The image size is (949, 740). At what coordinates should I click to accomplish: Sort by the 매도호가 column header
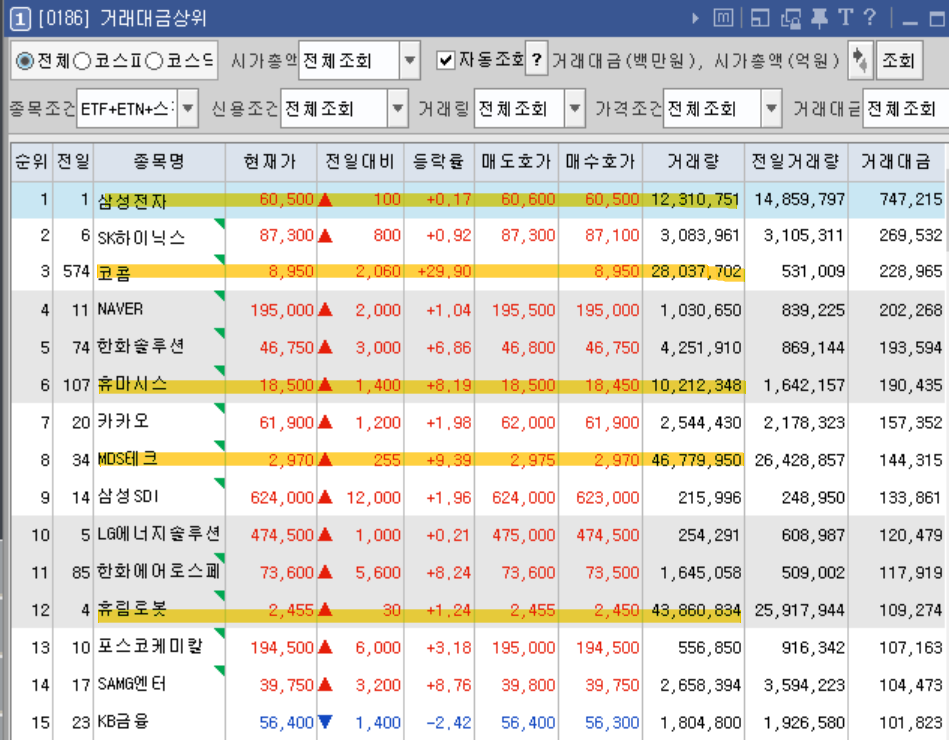(x=516, y=162)
